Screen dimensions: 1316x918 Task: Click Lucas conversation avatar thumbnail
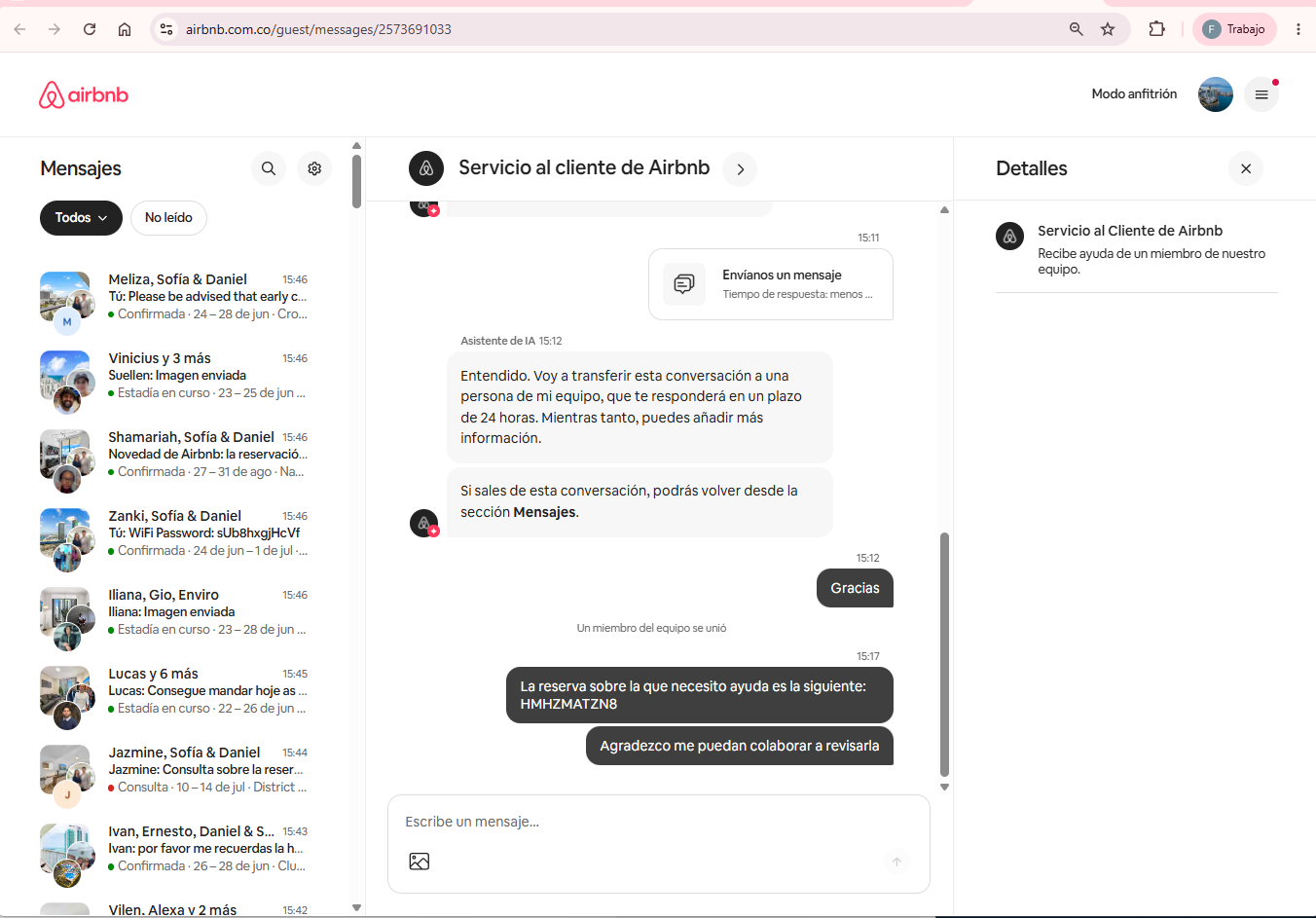click(x=66, y=697)
